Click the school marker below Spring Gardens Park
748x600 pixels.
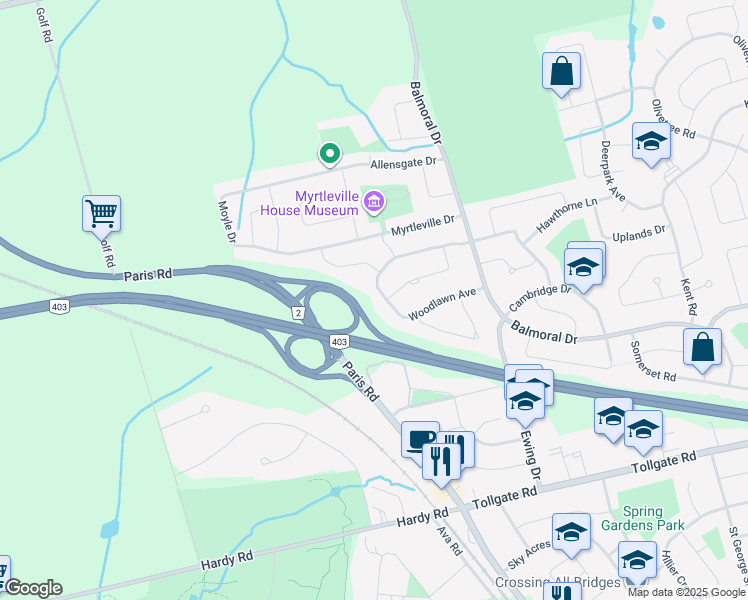[x=637, y=561]
